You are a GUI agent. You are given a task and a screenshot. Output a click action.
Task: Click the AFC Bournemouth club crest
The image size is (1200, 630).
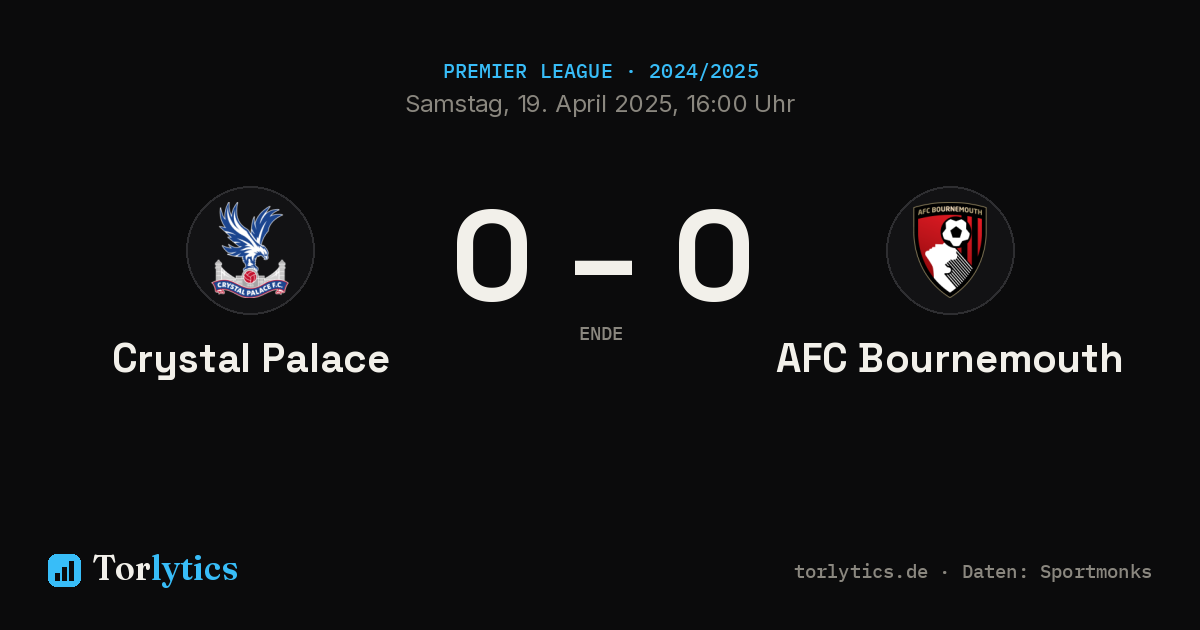pyautogui.click(x=950, y=250)
